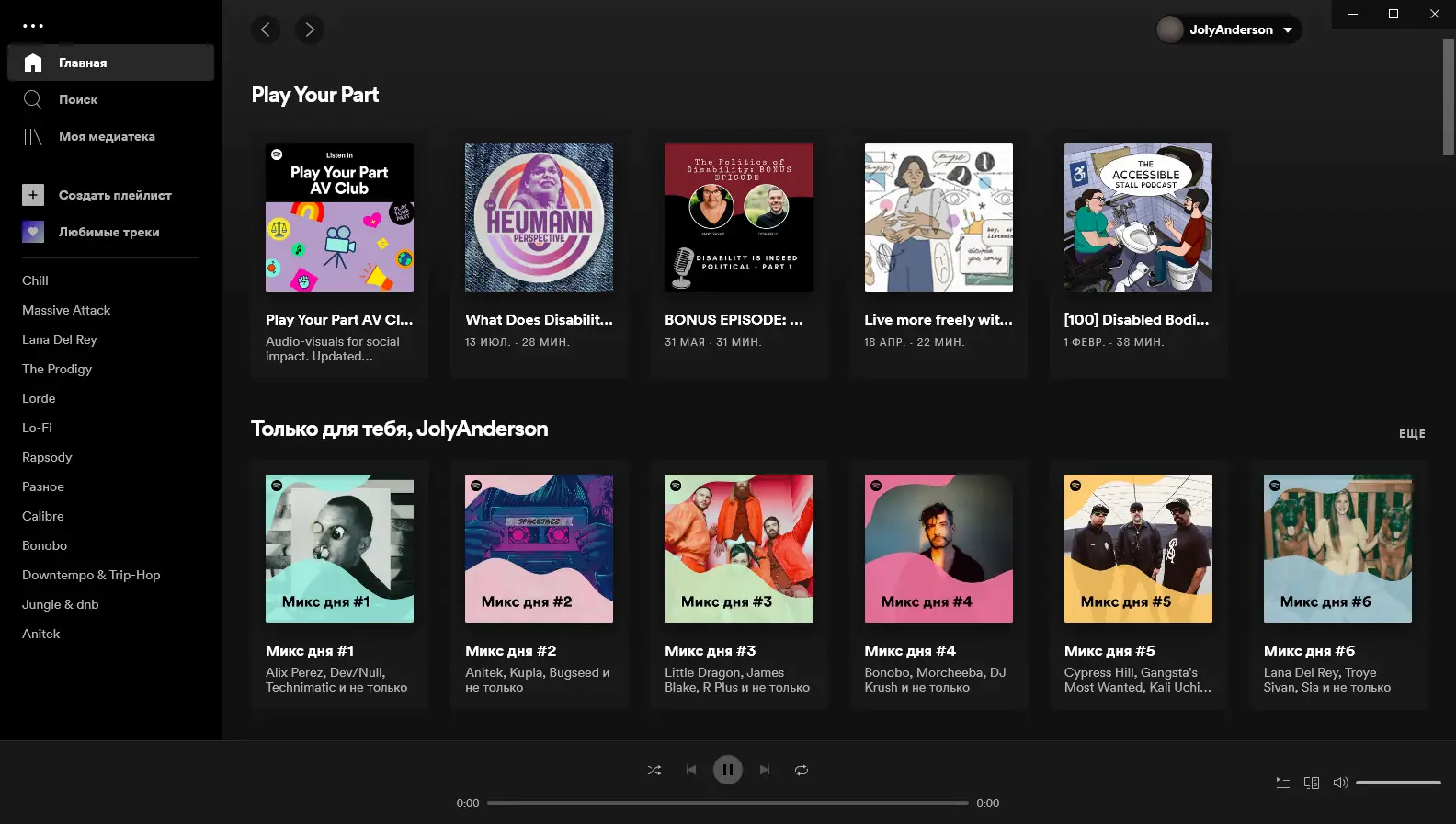Open BONUS EPISODE podcast cover
The height and width of the screenshot is (824, 1456).
(x=739, y=217)
